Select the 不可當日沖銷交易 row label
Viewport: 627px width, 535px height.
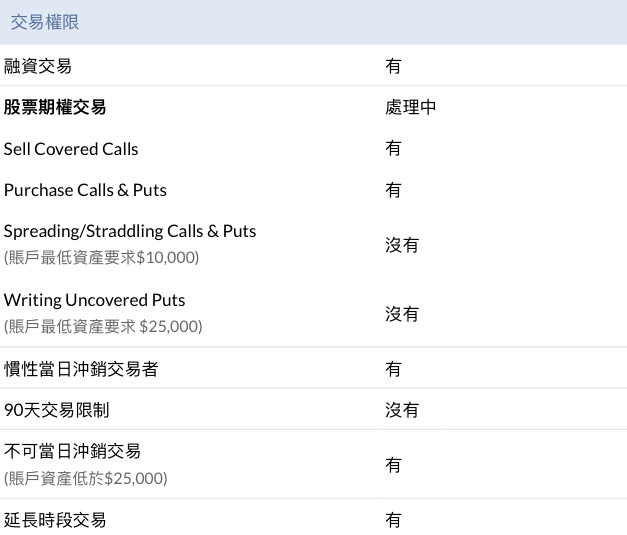point(72,451)
